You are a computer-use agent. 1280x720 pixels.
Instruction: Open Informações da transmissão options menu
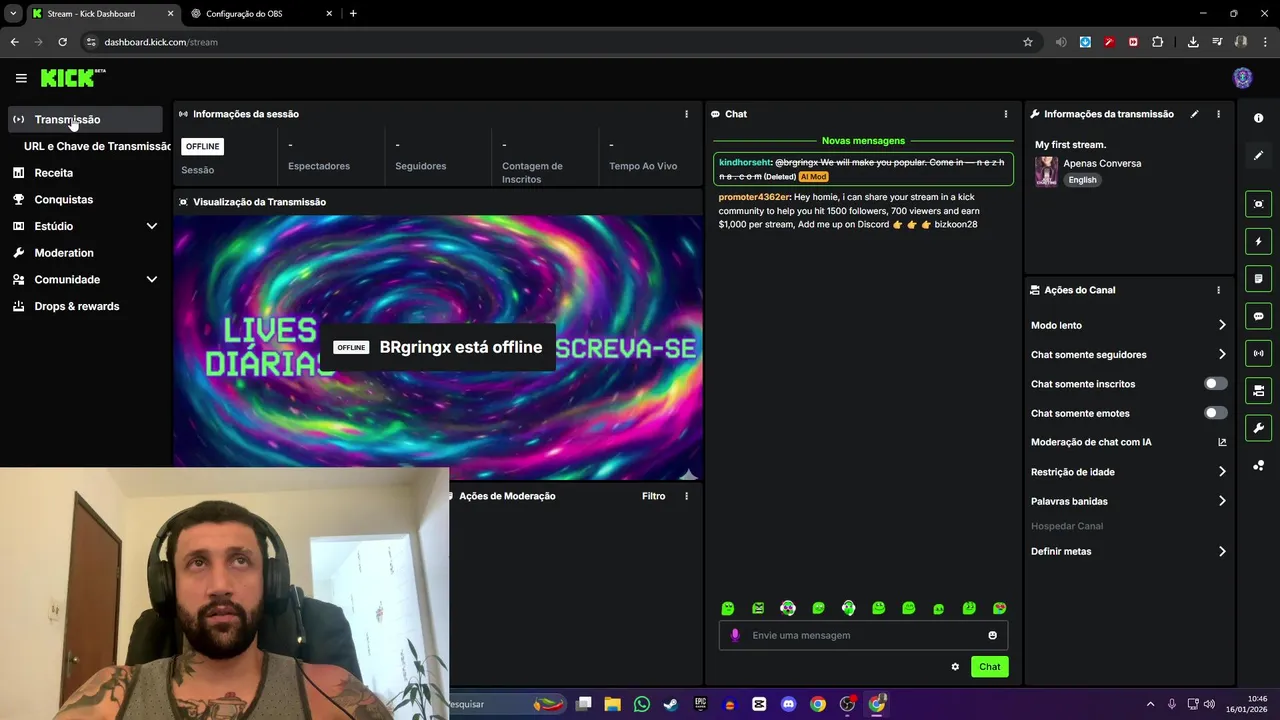(x=1218, y=114)
